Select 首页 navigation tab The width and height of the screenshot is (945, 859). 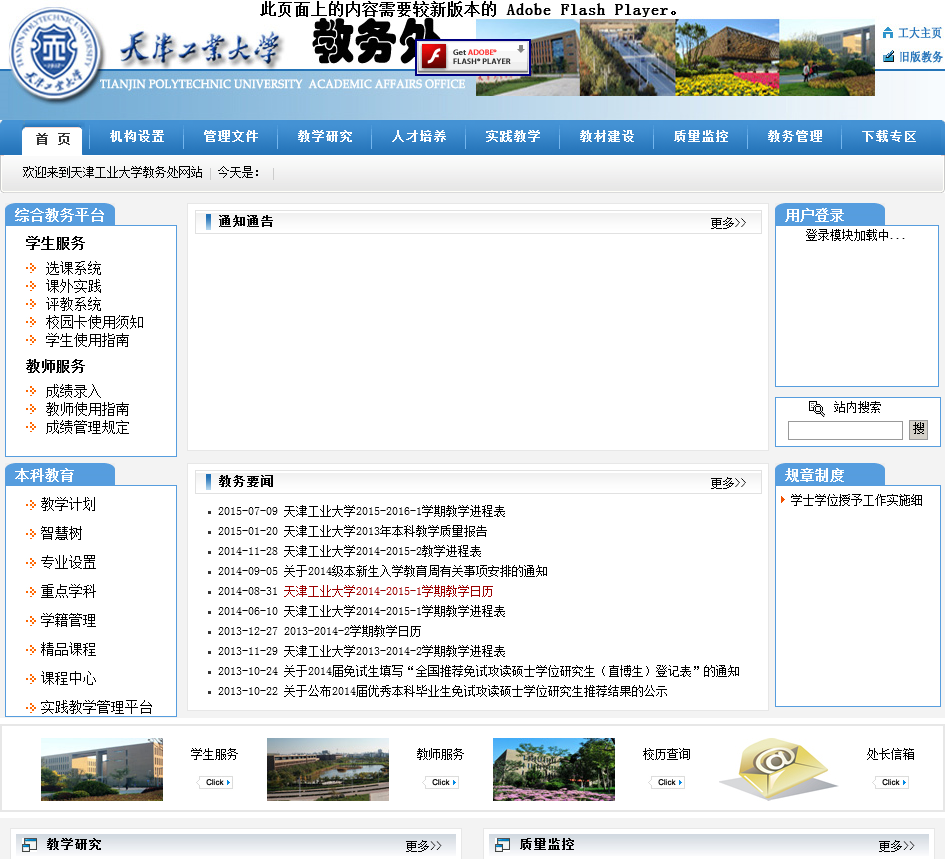(53, 138)
